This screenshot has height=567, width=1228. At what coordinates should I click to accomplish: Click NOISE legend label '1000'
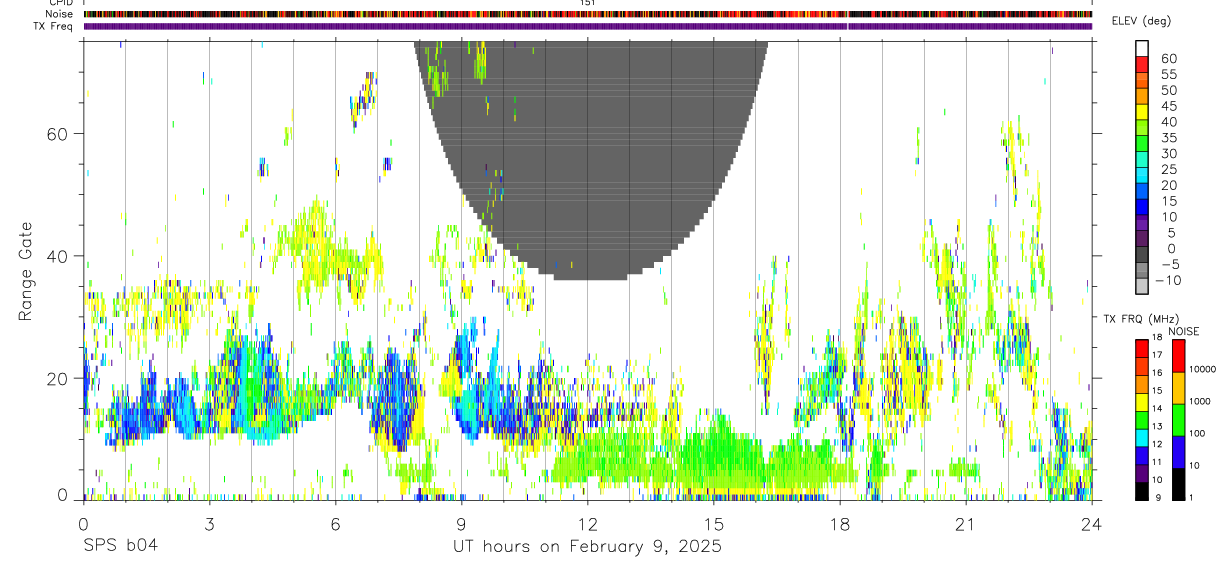1198,402
